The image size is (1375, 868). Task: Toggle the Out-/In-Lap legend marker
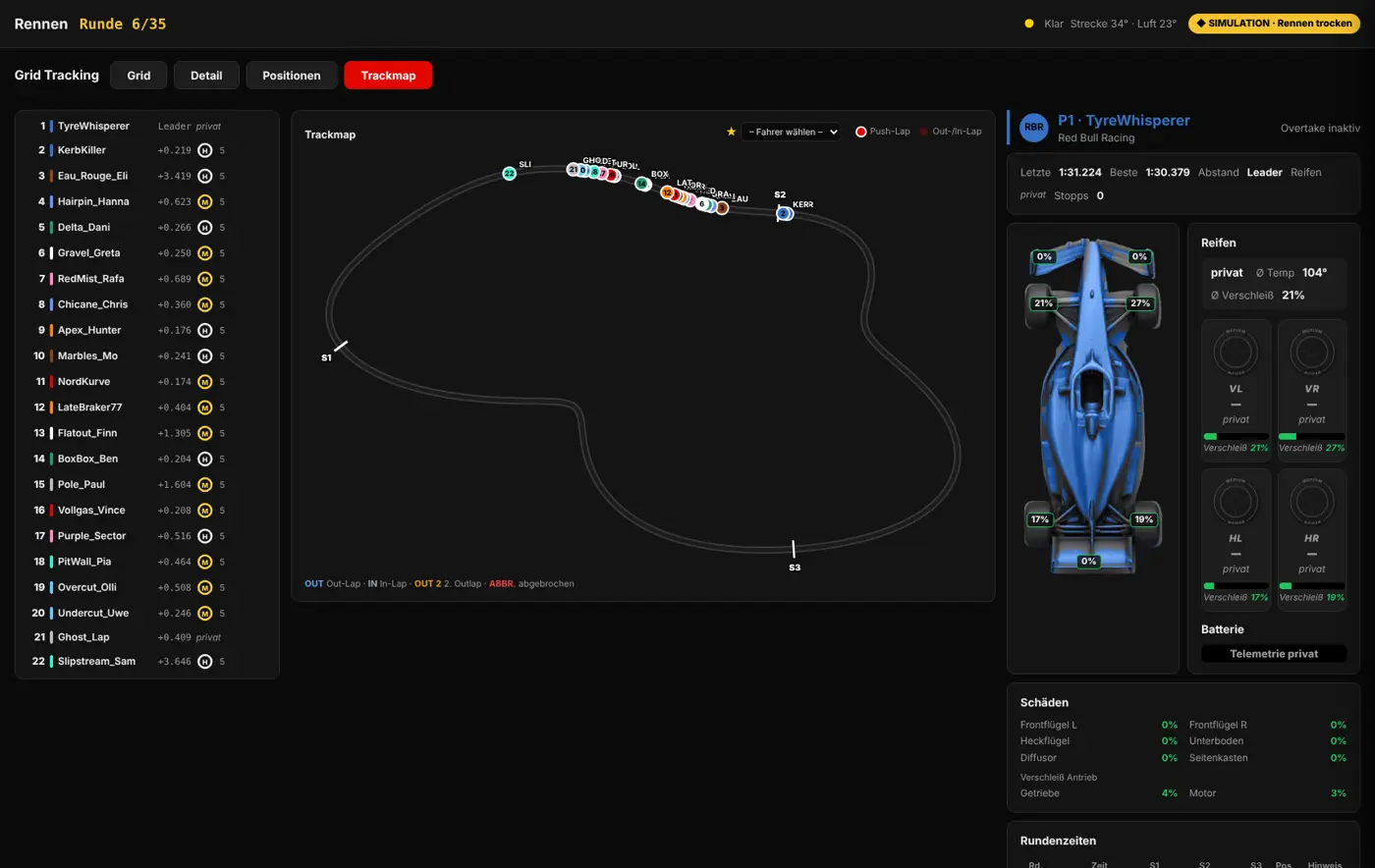(x=924, y=132)
